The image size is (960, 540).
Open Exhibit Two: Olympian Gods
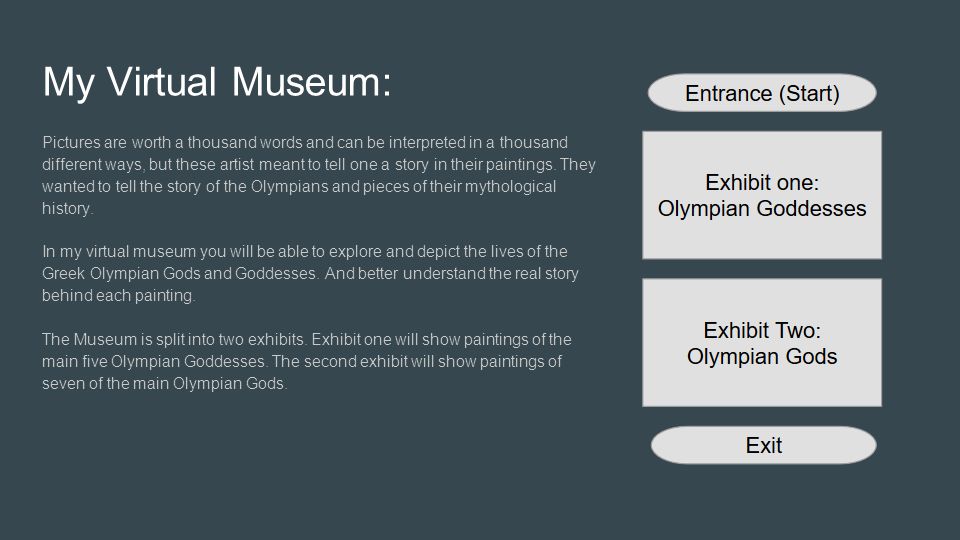click(x=762, y=343)
